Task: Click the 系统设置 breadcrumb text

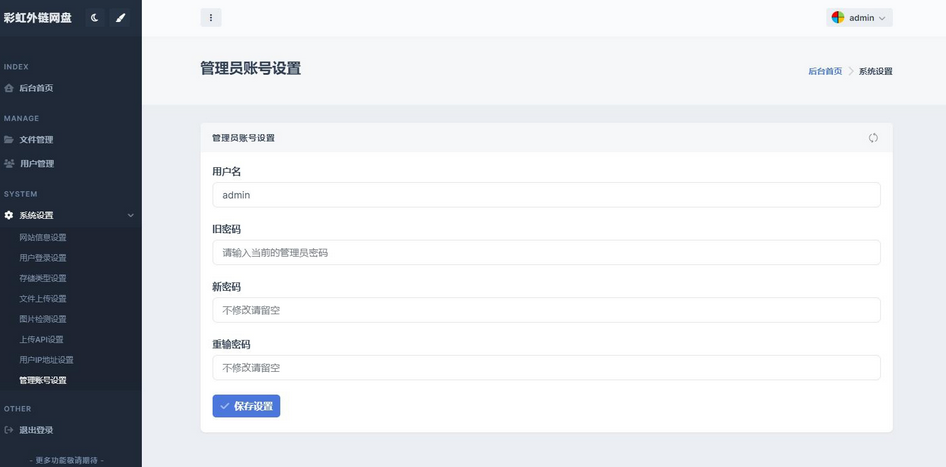Action: click(x=875, y=71)
